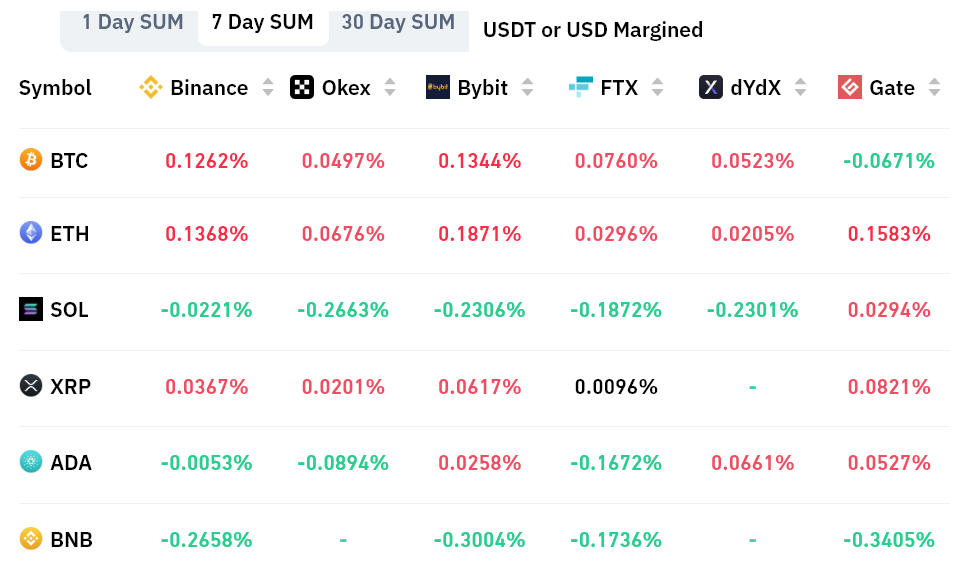Click the XRP coin icon
Screen dimensions: 956x579
[31, 385]
